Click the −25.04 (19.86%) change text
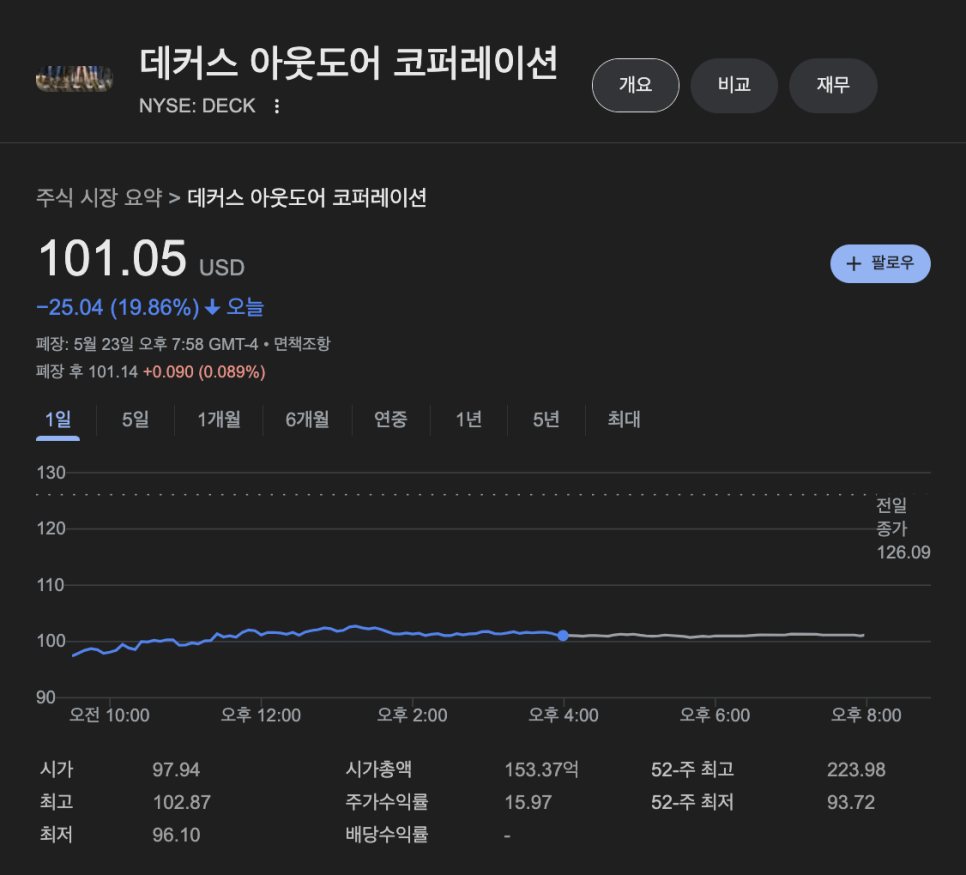Image resolution: width=966 pixels, height=875 pixels. (118, 307)
